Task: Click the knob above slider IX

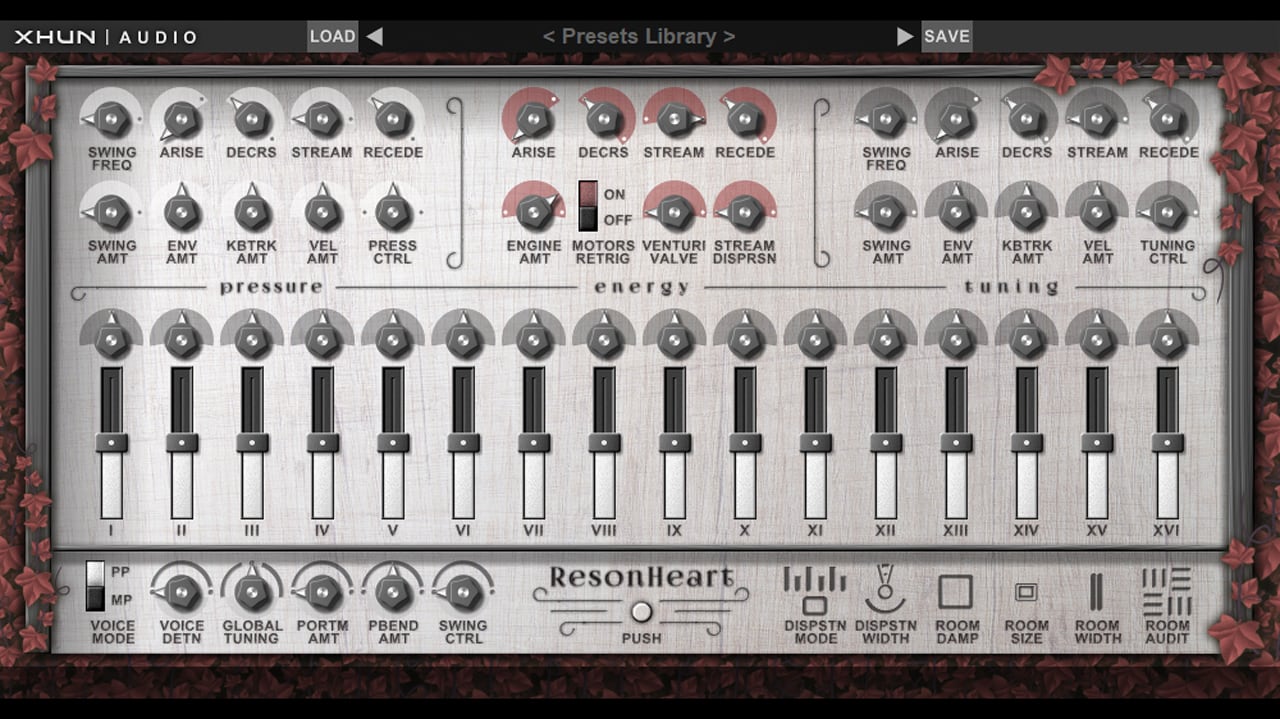Action: (x=674, y=339)
